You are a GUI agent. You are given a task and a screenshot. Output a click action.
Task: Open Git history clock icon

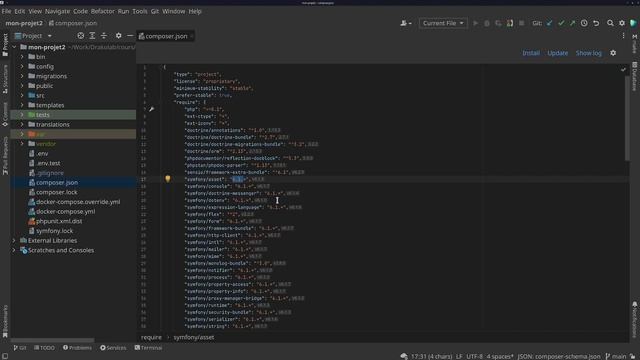(584, 23)
